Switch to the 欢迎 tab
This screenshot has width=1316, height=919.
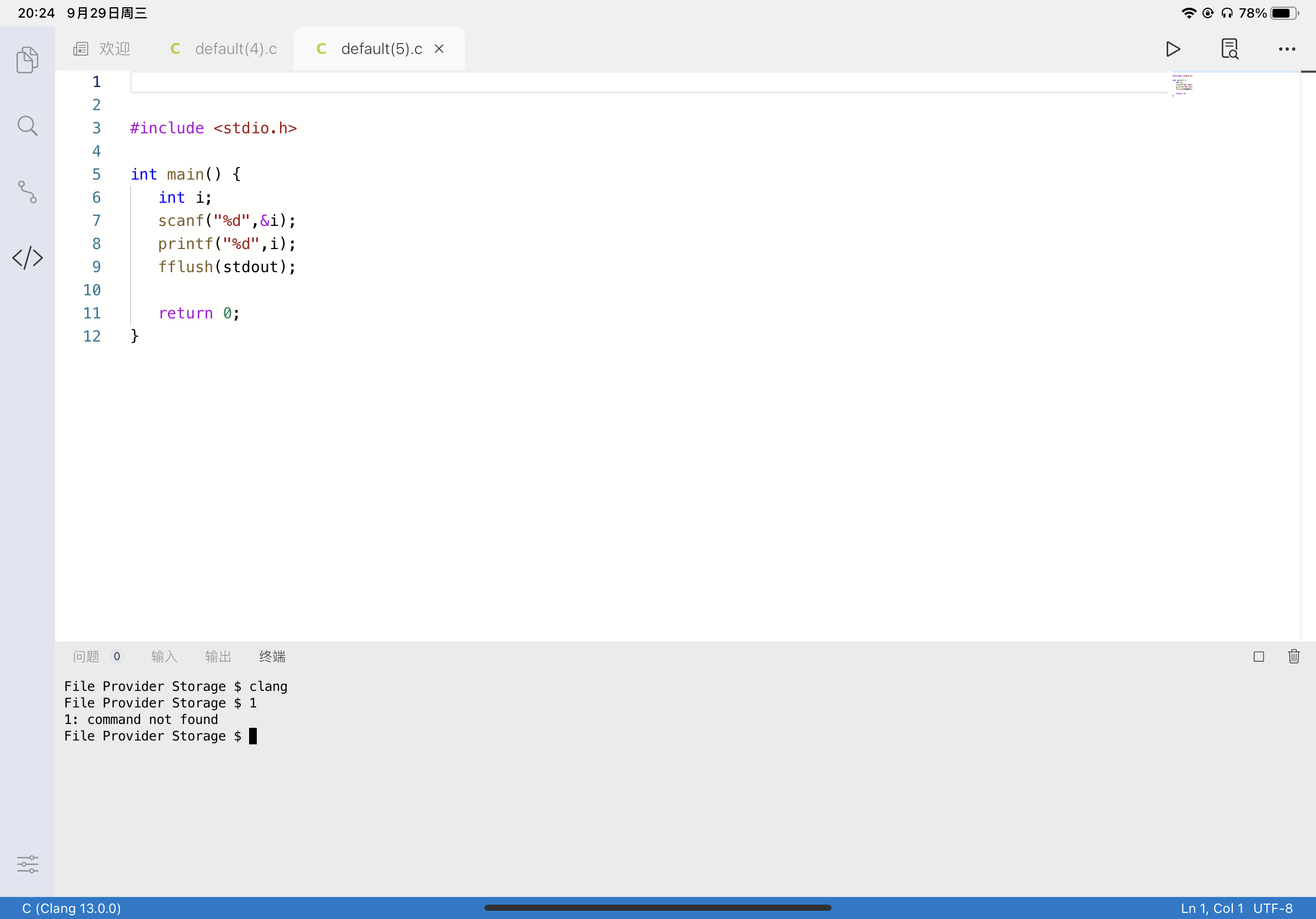102,48
